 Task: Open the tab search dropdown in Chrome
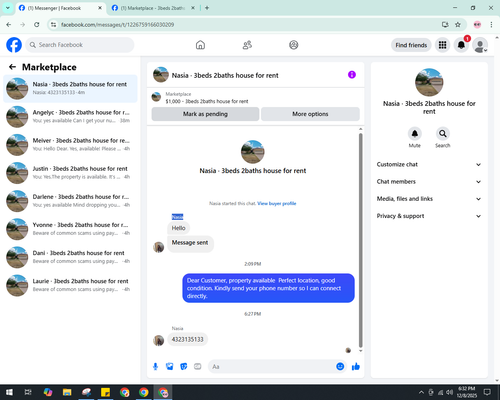8,8
